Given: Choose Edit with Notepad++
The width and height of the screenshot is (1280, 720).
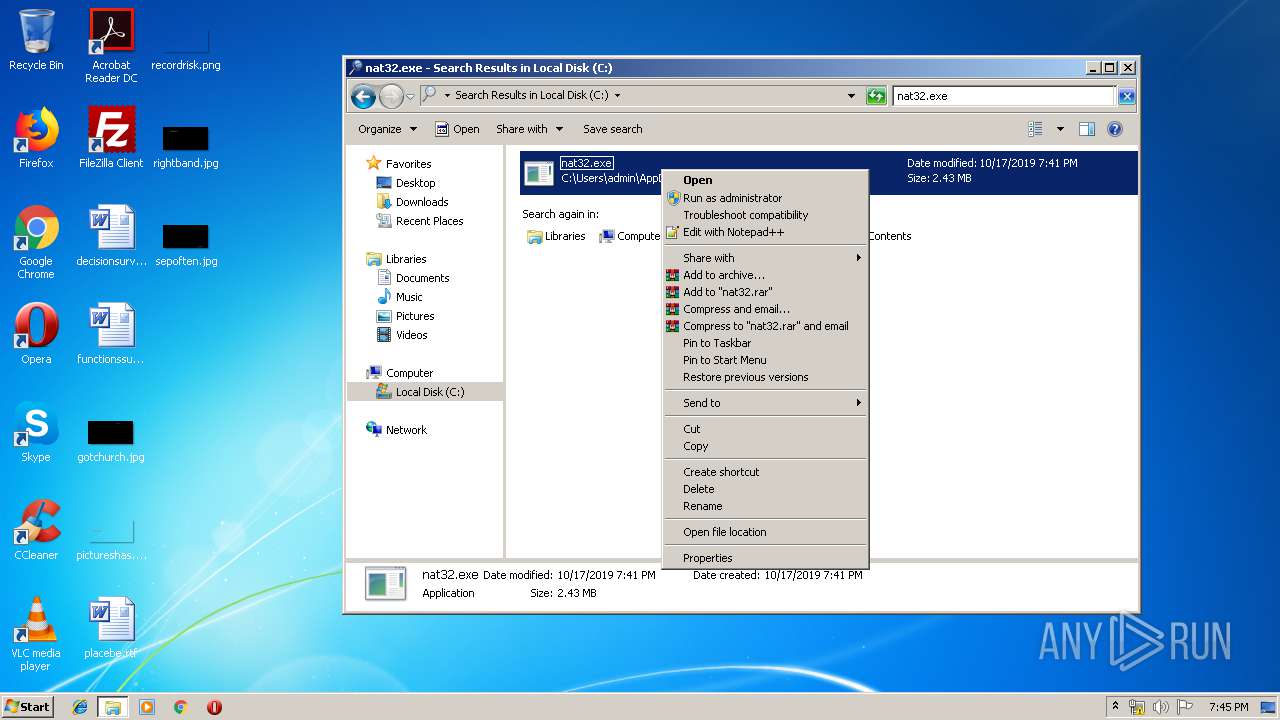Looking at the screenshot, I should pyautogui.click(x=766, y=232).
